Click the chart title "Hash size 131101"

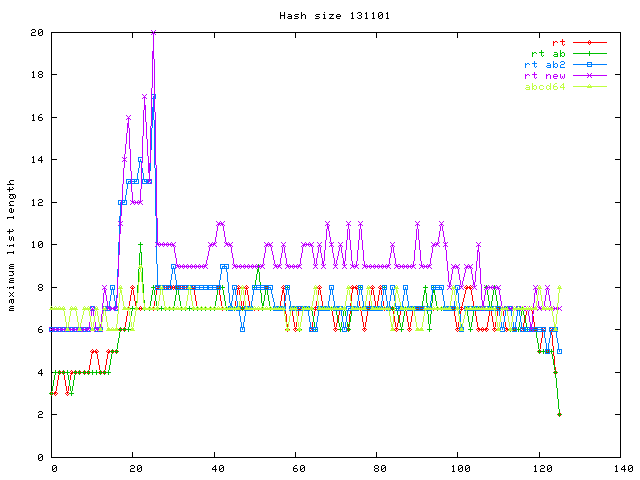[335, 16]
